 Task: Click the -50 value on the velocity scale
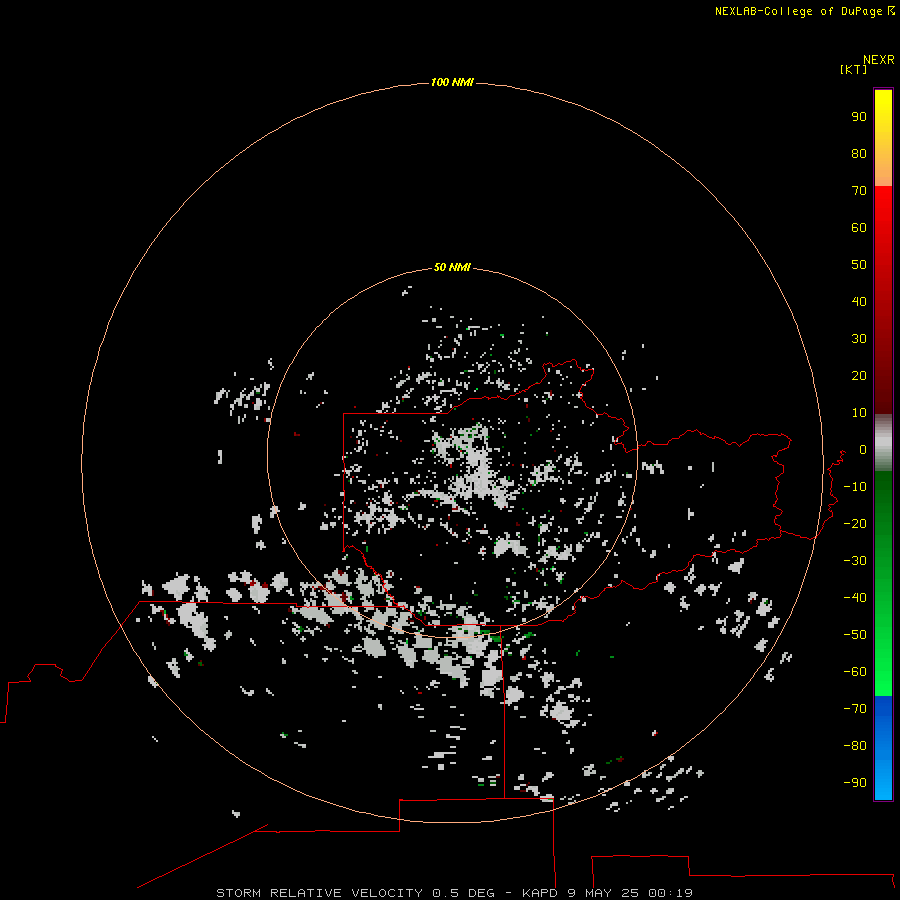click(x=855, y=635)
